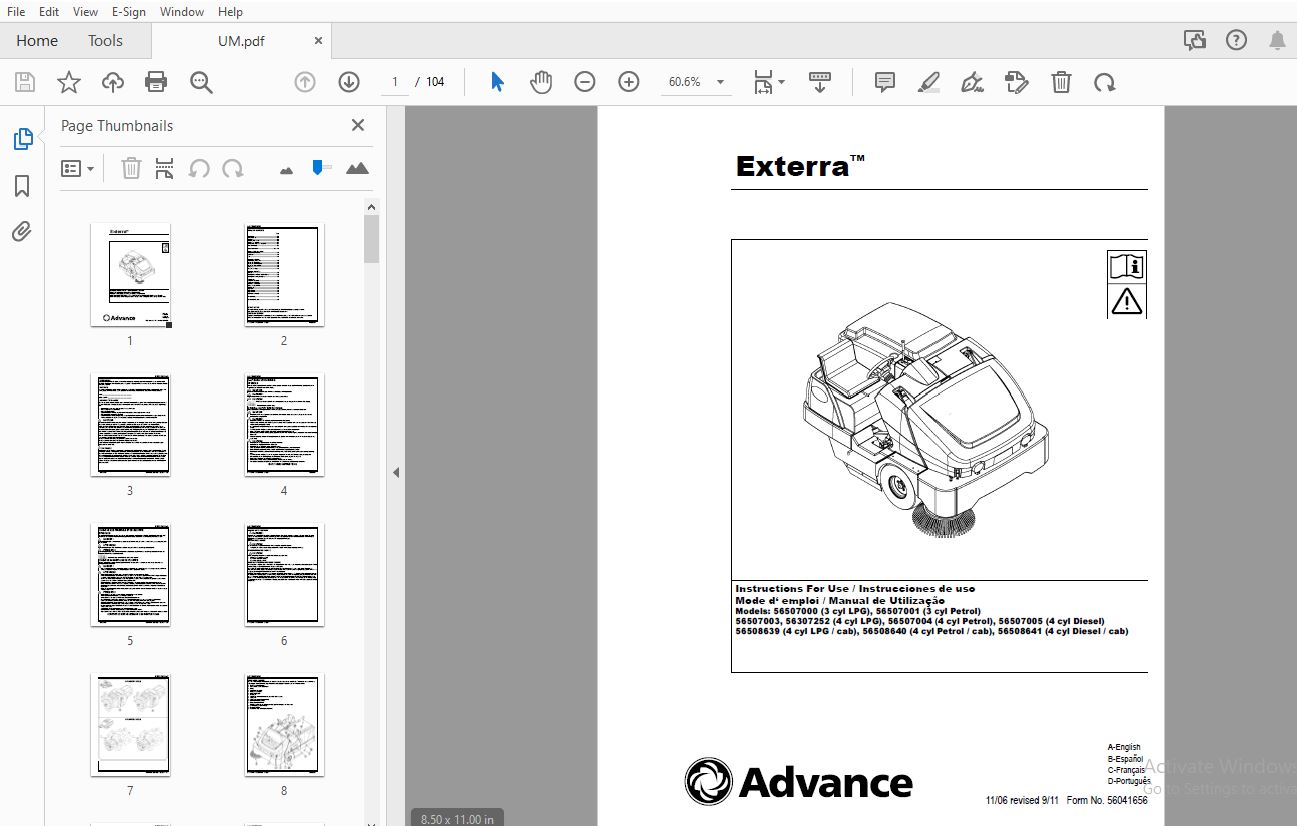
Task: Select page 8 thumbnail
Action: (284, 725)
